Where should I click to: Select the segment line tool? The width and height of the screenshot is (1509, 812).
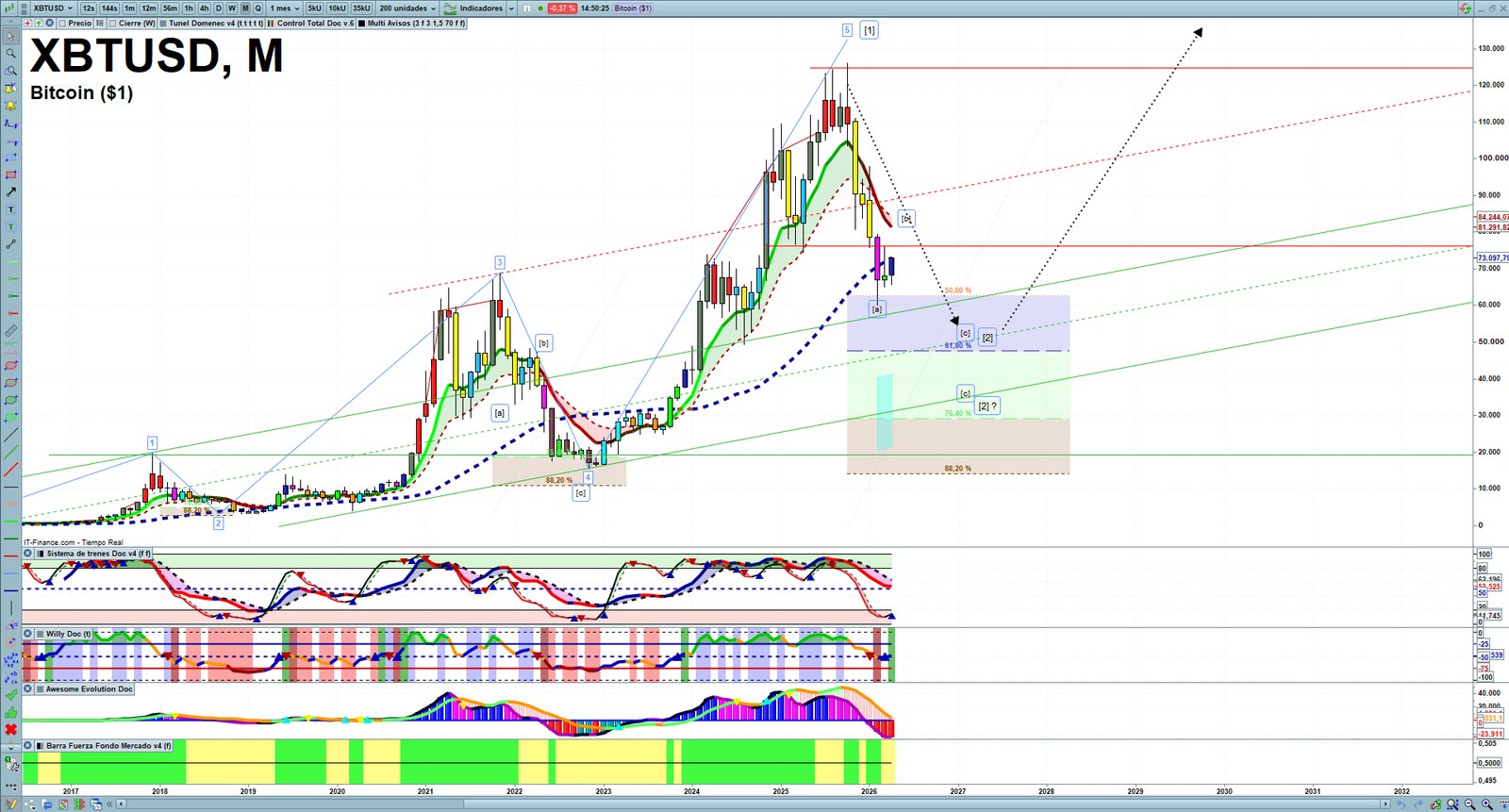(11, 244)
